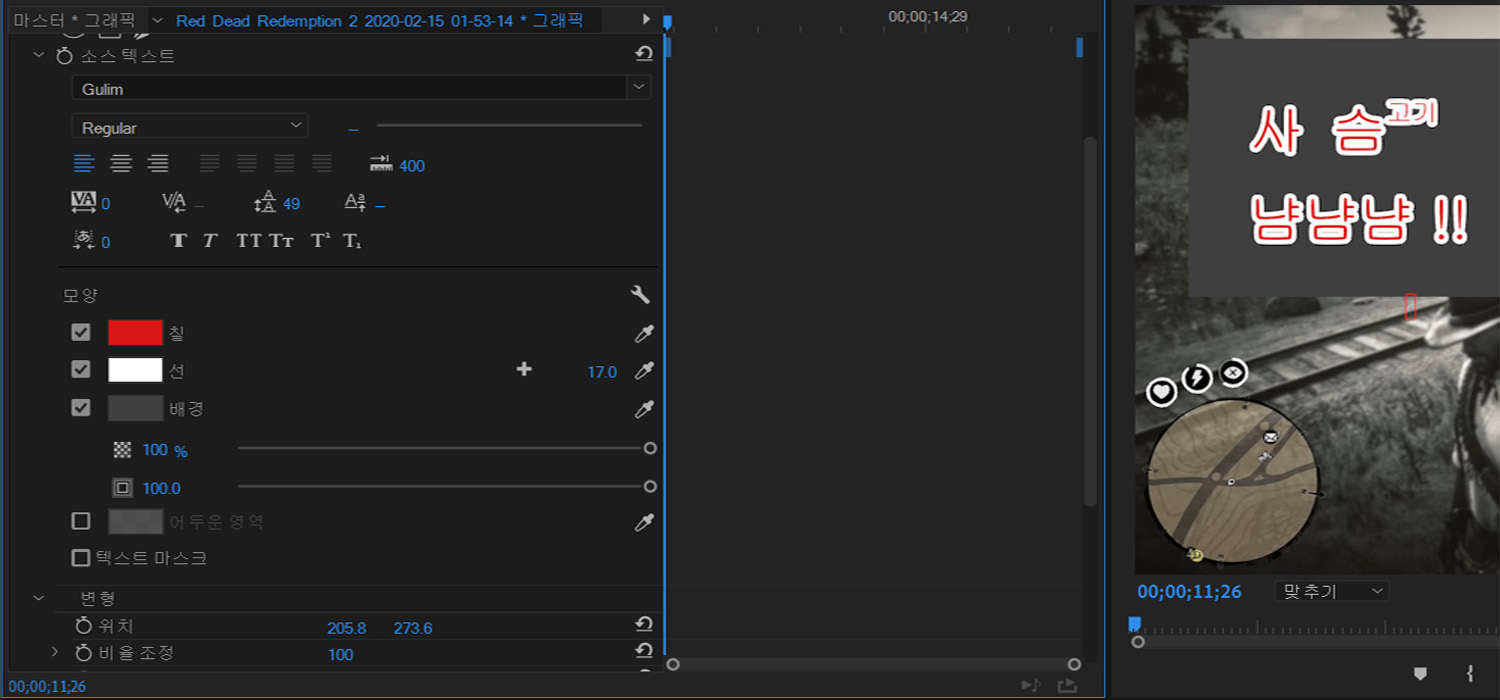
Task: Apply faux bold to the text
Action: tap(178, 241)
